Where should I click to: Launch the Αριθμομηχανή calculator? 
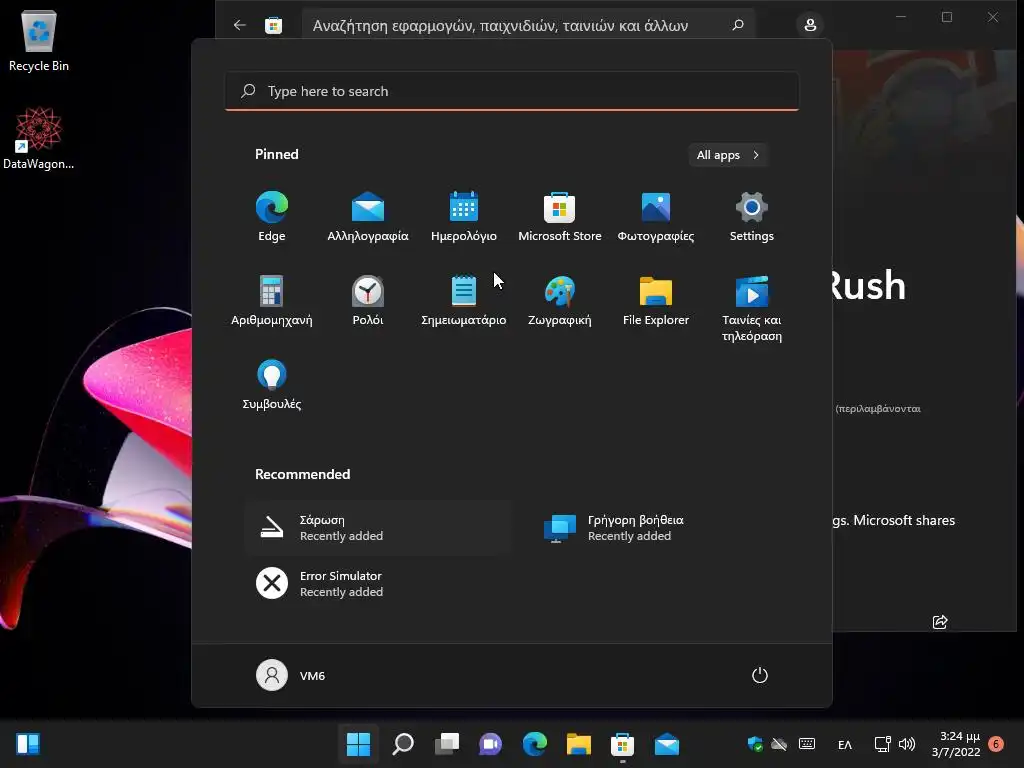tap(272, 300)
